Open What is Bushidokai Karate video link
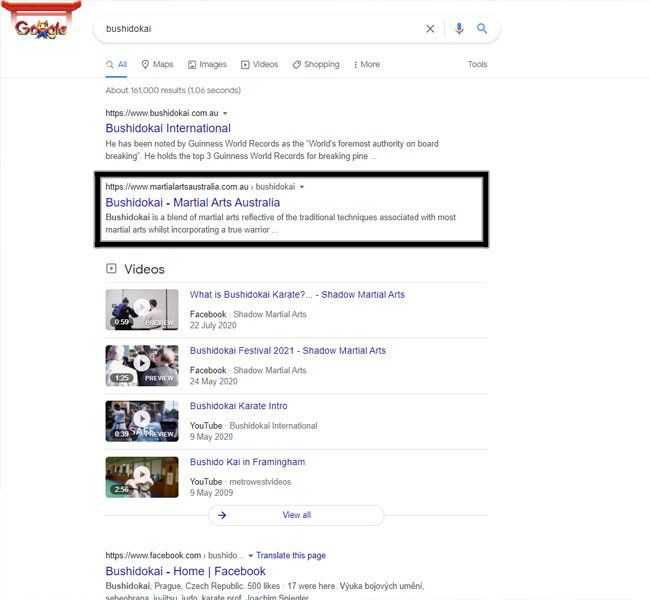650x600 pixels. tap(297, 295)
